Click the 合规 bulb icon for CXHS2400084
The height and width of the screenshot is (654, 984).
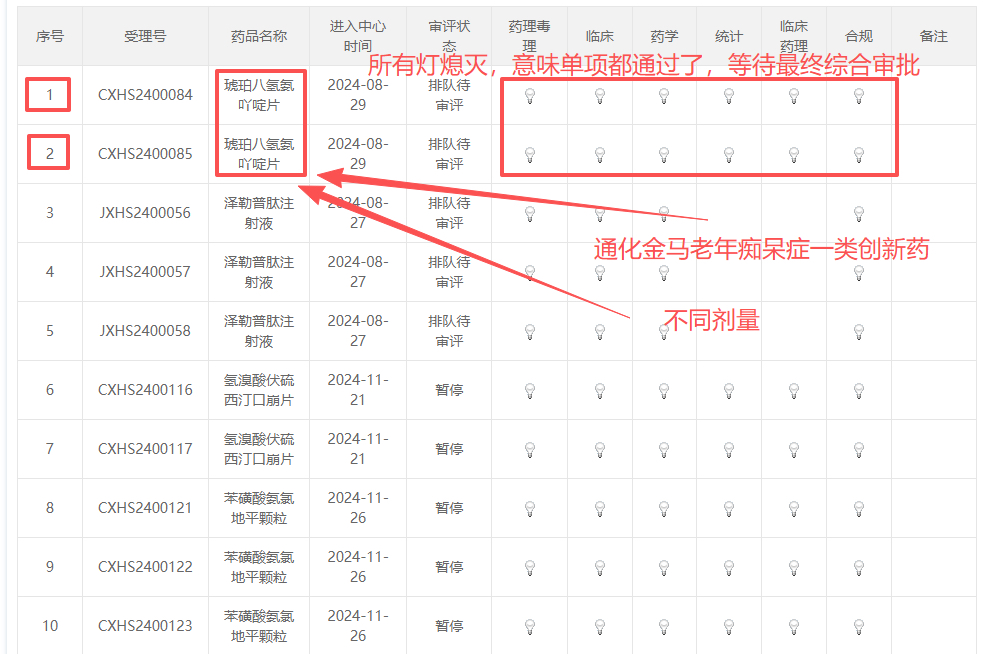tap(859, 96)
